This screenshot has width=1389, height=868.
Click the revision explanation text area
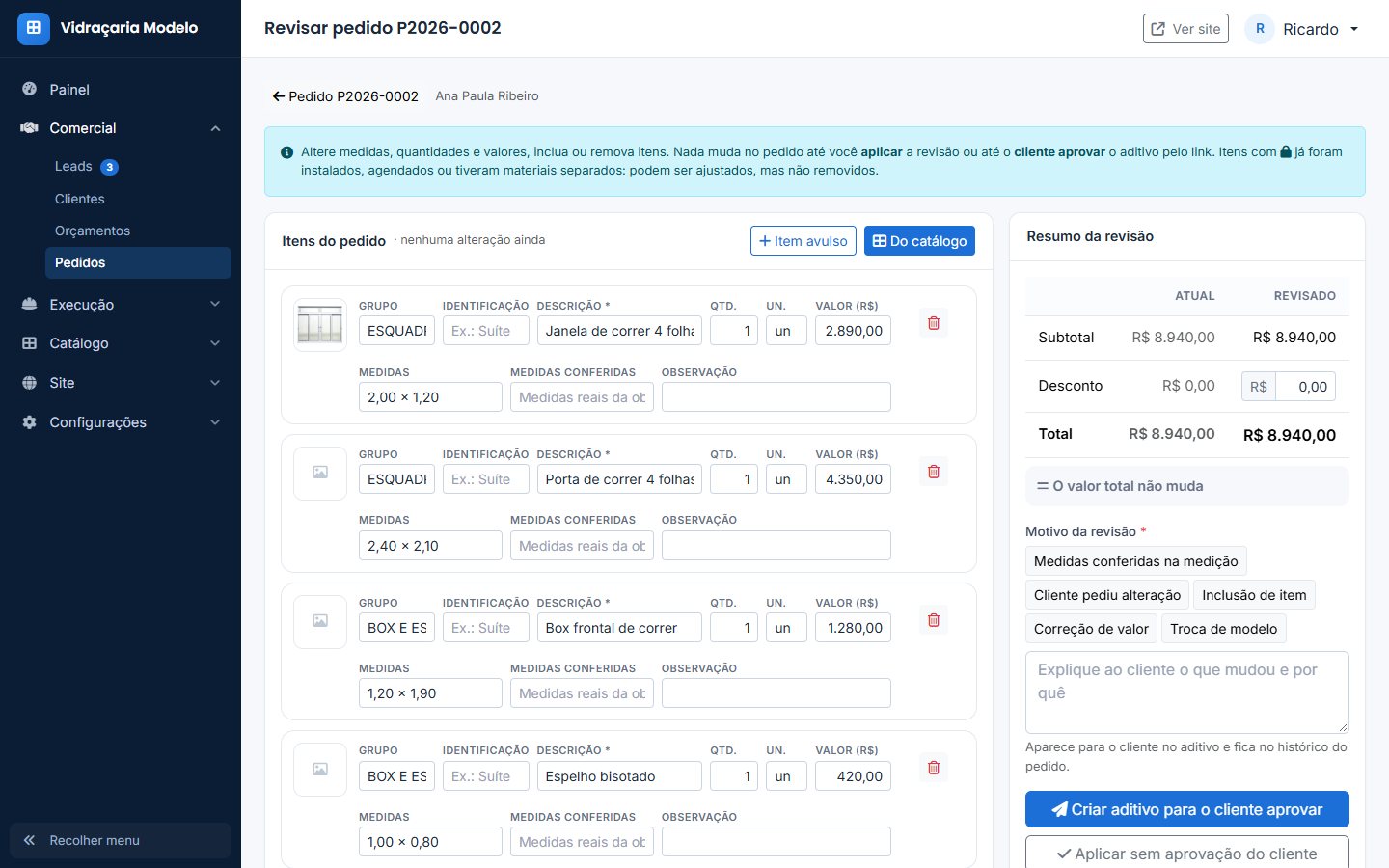click(x=1186, y=692)
